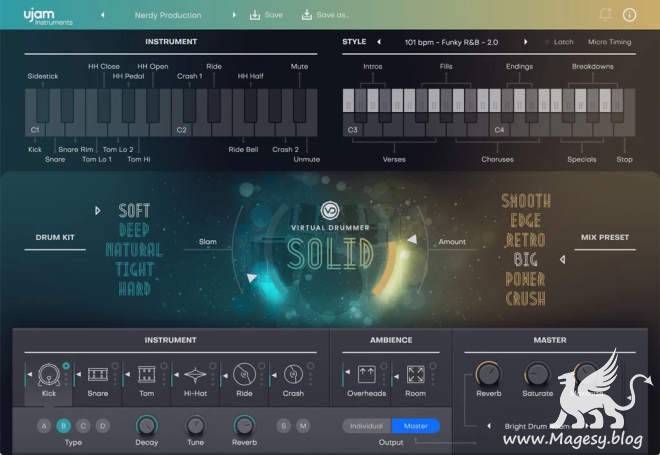Open the notification bell icon
Screen dimensions: 660x455
pos(605,15)
